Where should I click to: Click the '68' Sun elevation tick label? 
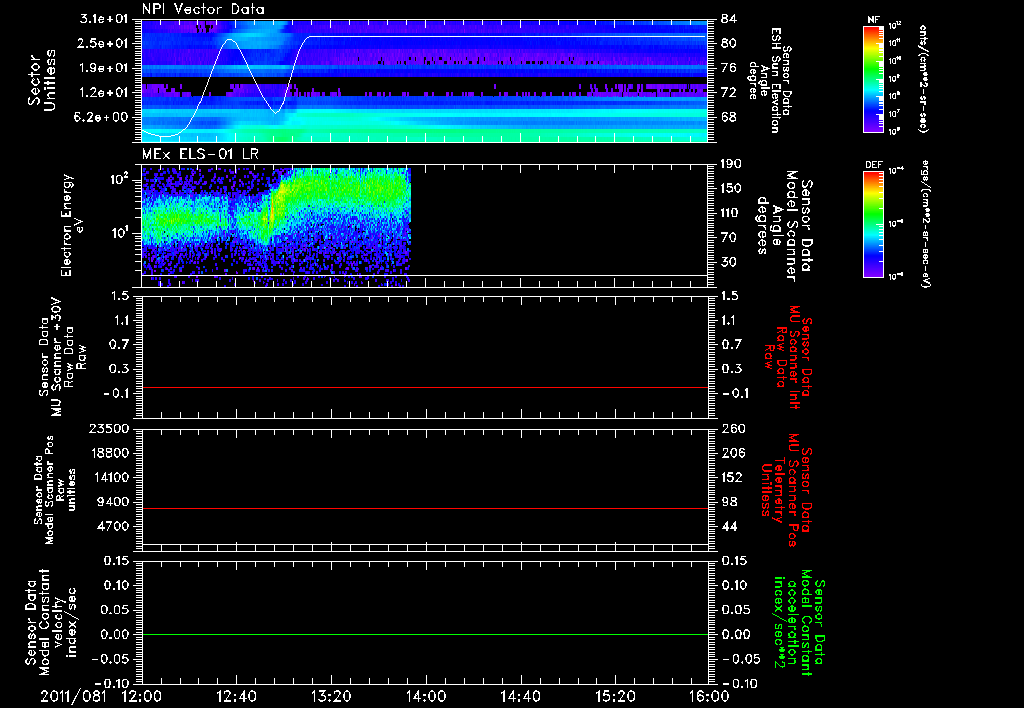729,118
